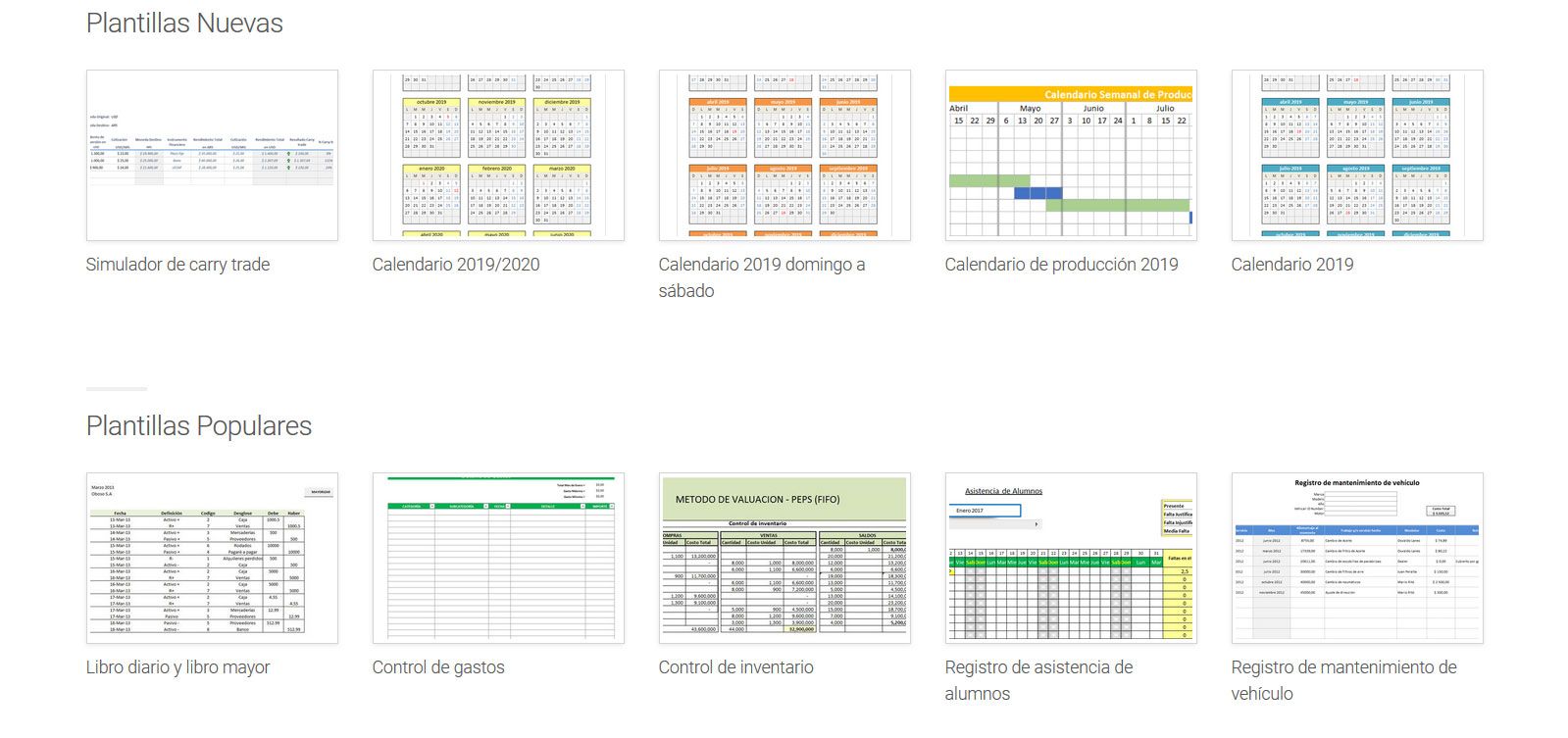Follow the 'Calendario 2019 domingo a sábado' text link
The image size is (1568, 738).
click(762, 277)
